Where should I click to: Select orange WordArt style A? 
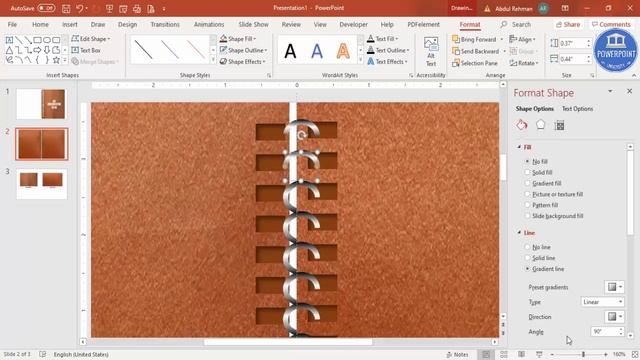(x=343, y=51)
